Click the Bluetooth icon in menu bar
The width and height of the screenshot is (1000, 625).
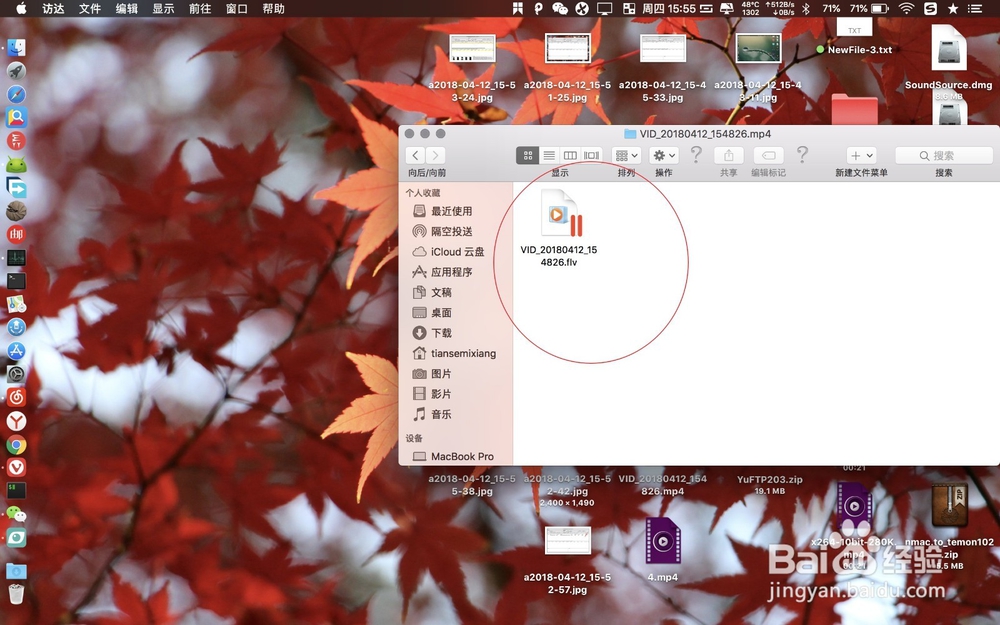806,8
